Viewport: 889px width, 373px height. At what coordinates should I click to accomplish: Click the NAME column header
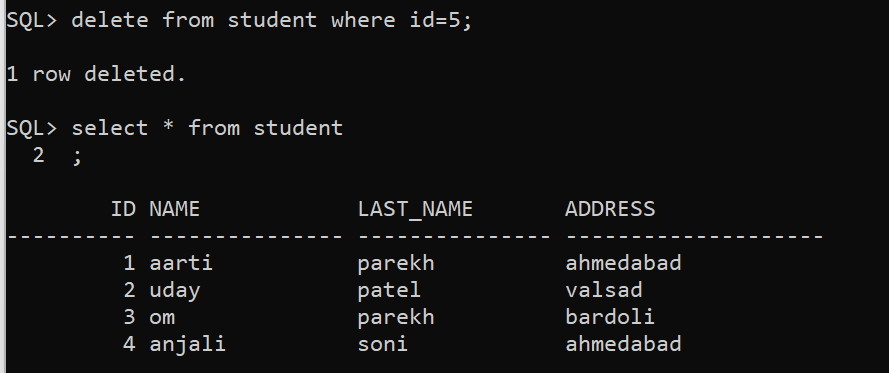[x=175, y=209]
